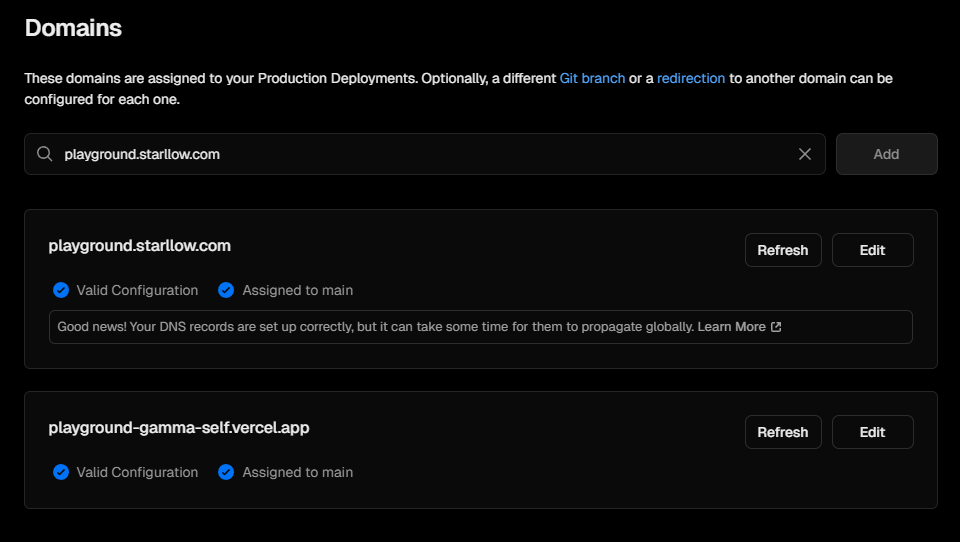Click Assigned to main checkmark for playground.starllow.com
Image resolution: width=960 pixels, height=542 pixels.
click(226, 290)
